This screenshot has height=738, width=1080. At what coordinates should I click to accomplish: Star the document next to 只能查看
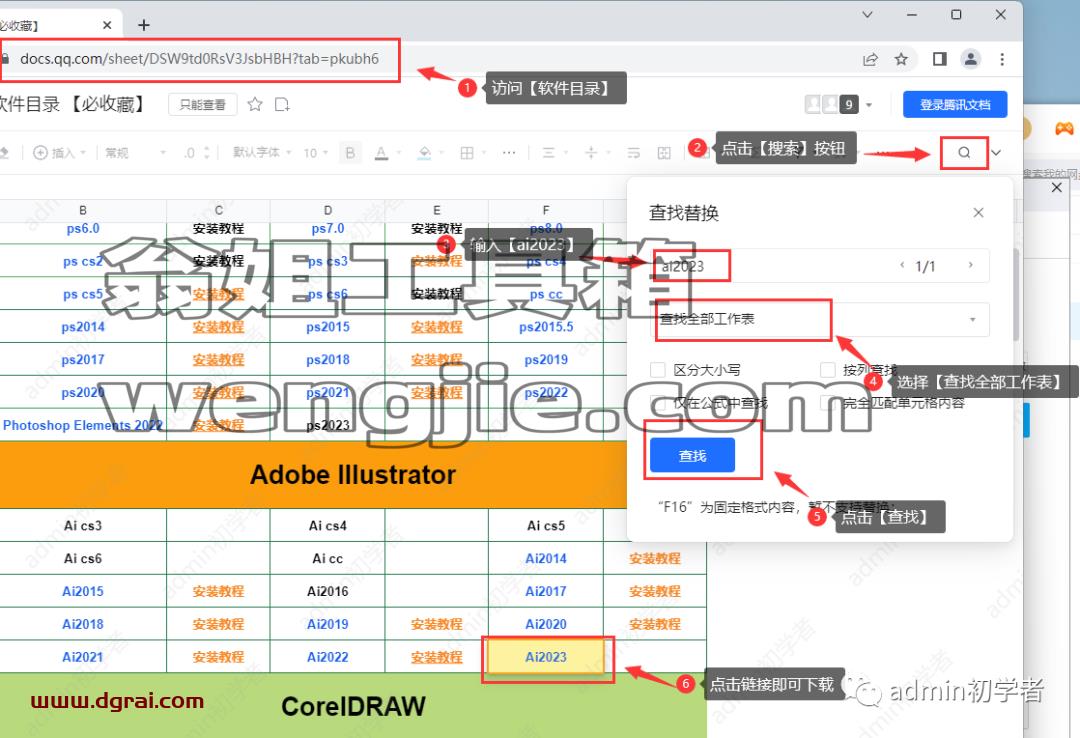pyautogui.click(x=255, y=104)
